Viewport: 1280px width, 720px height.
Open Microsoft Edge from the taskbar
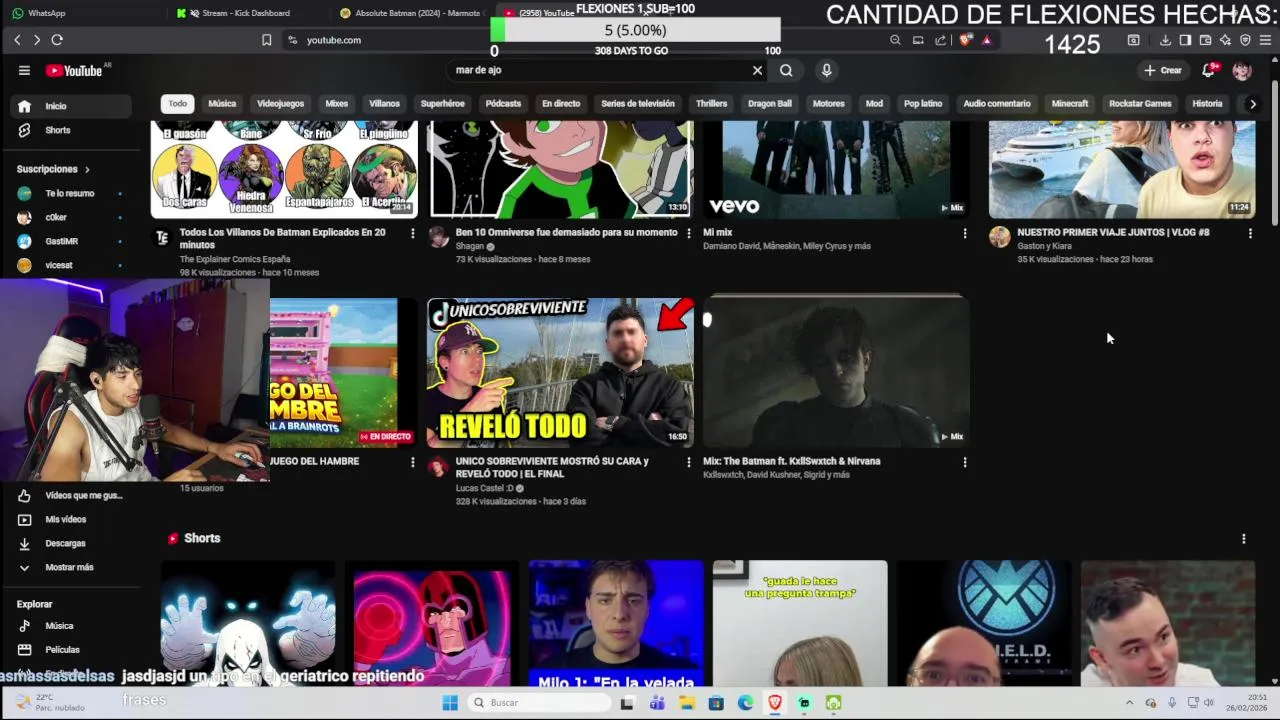click(x=745, y=703)
